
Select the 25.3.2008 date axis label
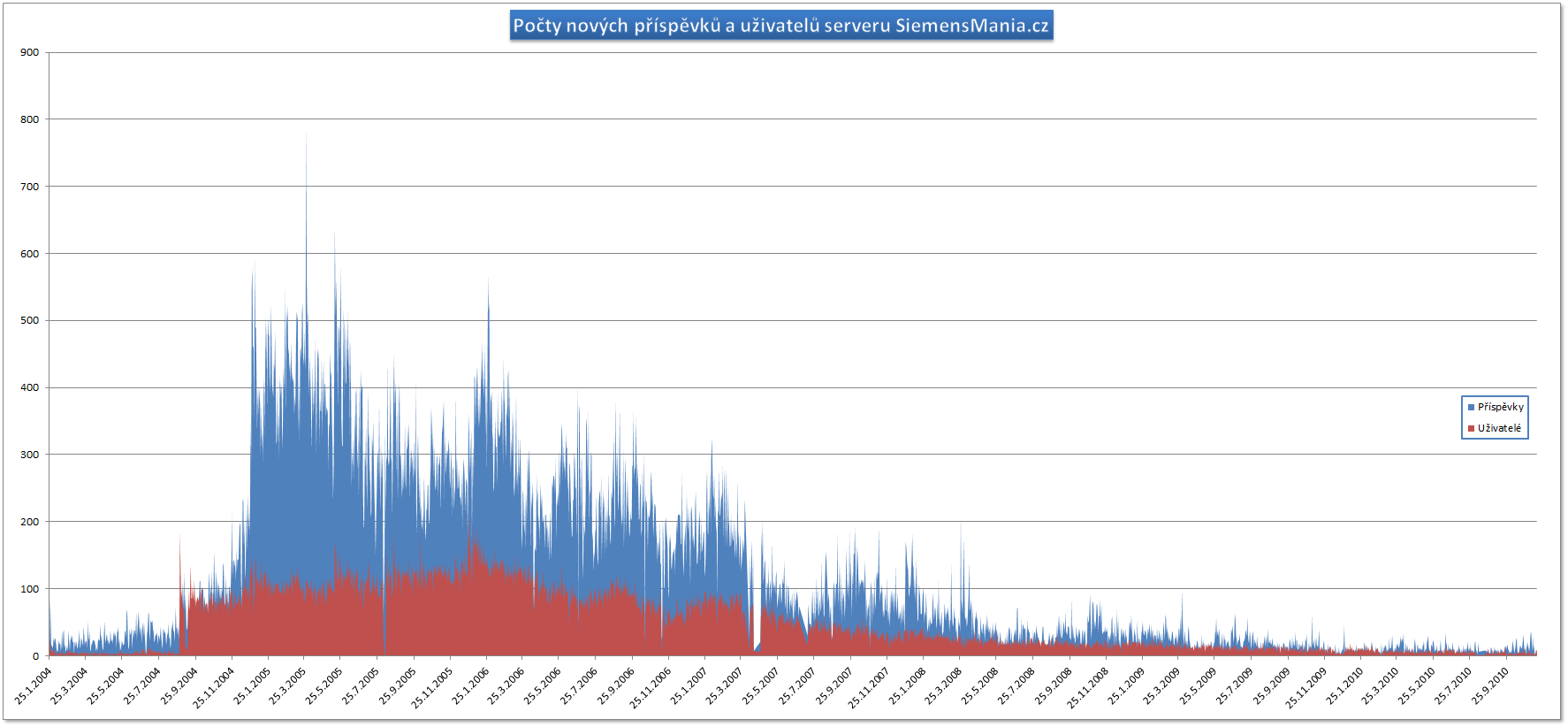(x=942, y=686)
